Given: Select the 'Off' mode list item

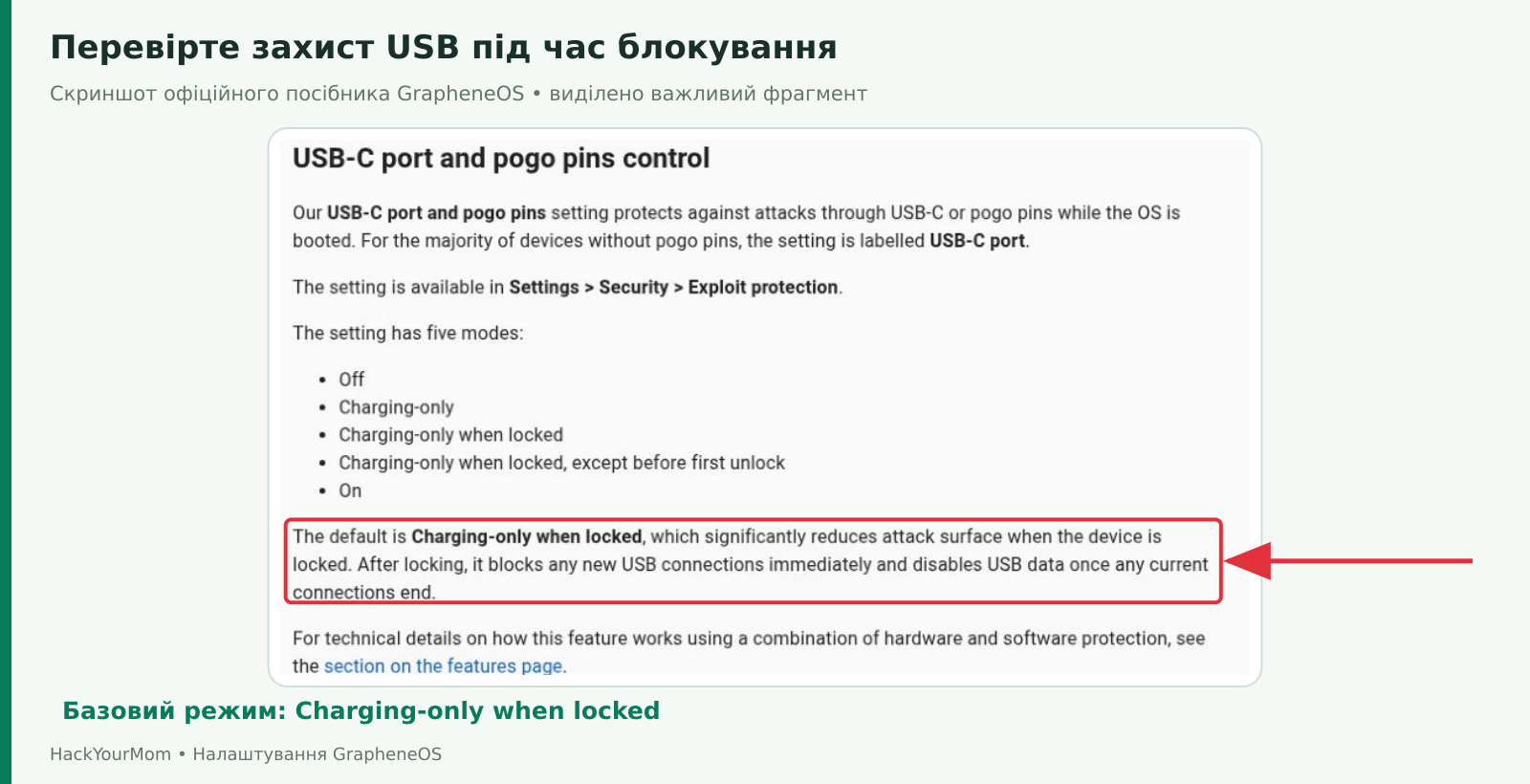Looking at the screenshot, I should point(351,380).
